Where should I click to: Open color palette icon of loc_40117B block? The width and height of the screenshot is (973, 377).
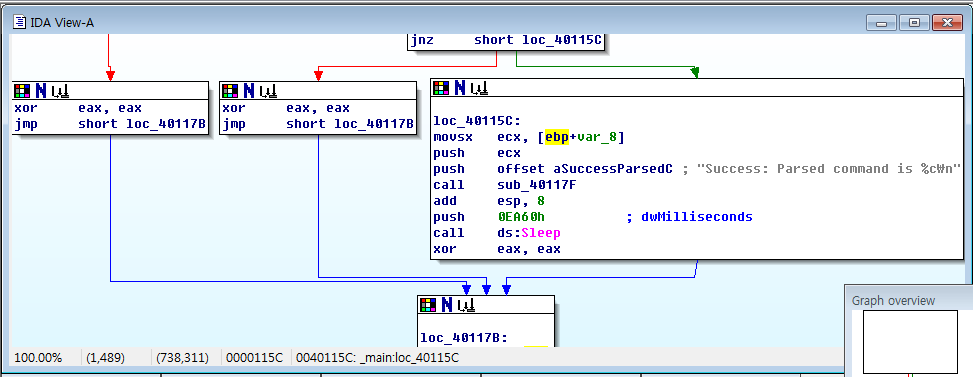pyautogui.click(x=428, y=304)
